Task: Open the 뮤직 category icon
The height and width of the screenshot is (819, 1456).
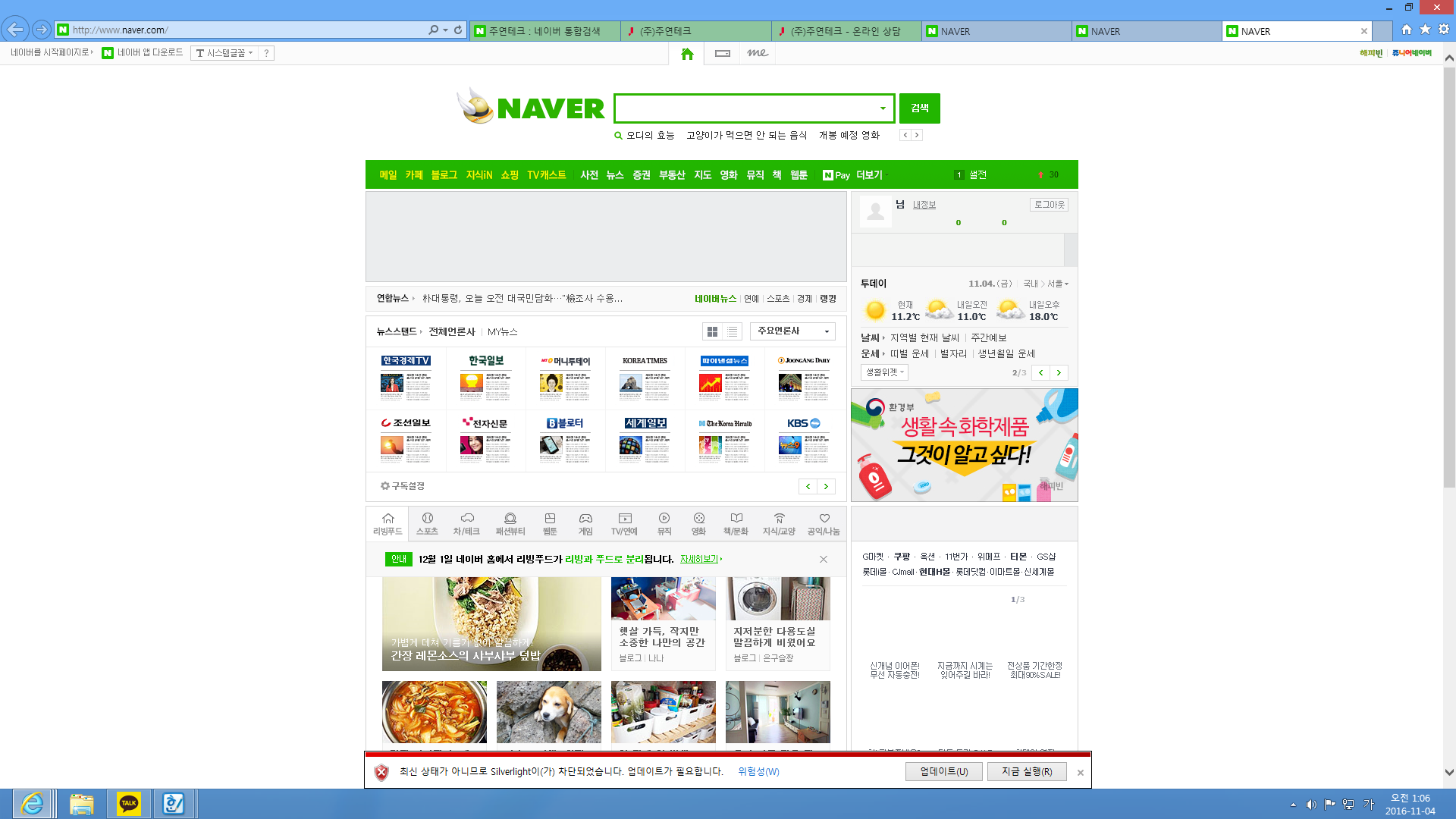Action: coord(664,524)
